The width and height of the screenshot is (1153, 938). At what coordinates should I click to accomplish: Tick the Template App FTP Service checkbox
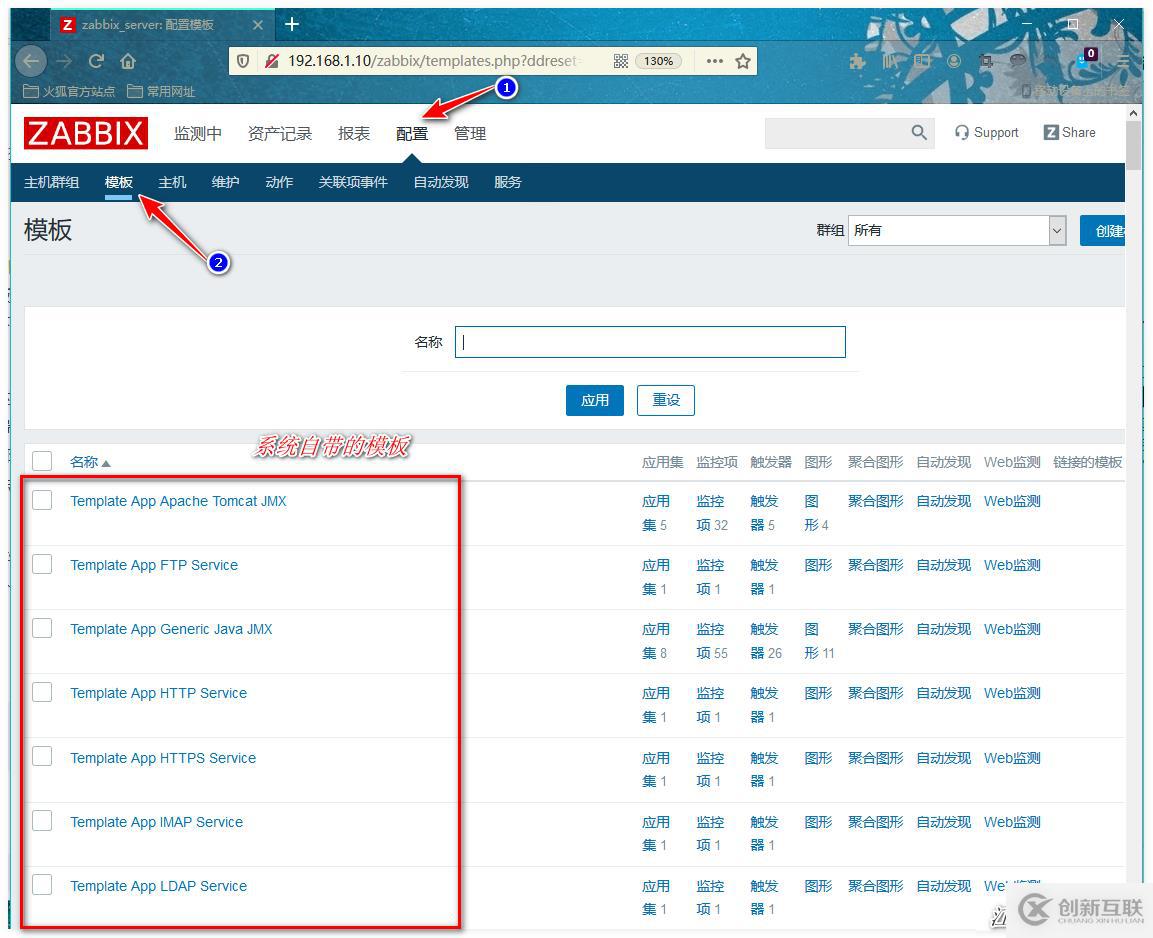(x=42, y=564)
